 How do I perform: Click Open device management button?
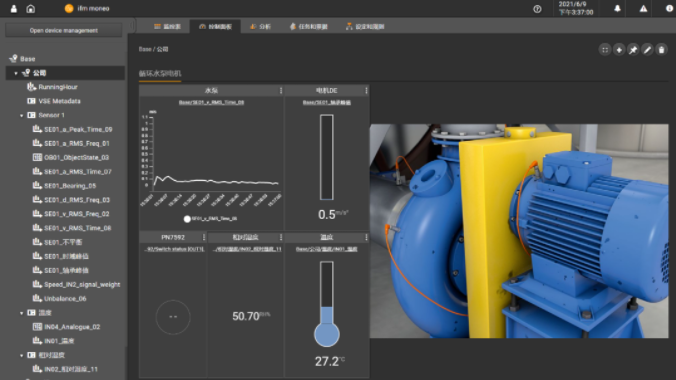click(x=64, y=30)
